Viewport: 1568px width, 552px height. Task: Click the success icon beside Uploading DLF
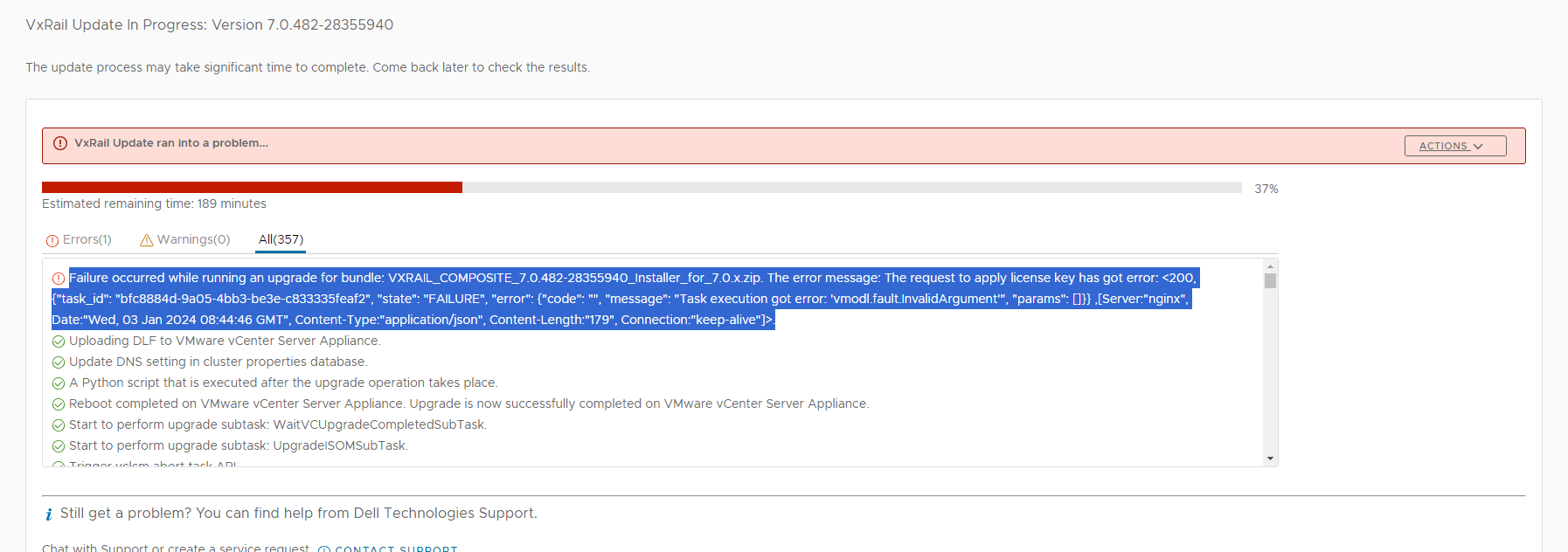click(x=59, y=342)
